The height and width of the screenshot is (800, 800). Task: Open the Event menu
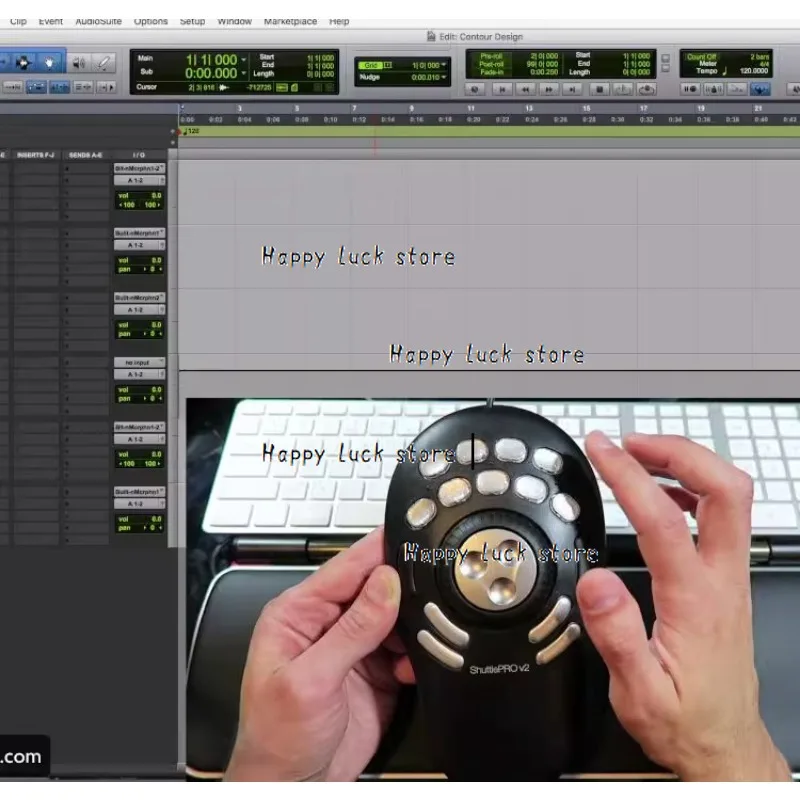(x=51, y=21)
